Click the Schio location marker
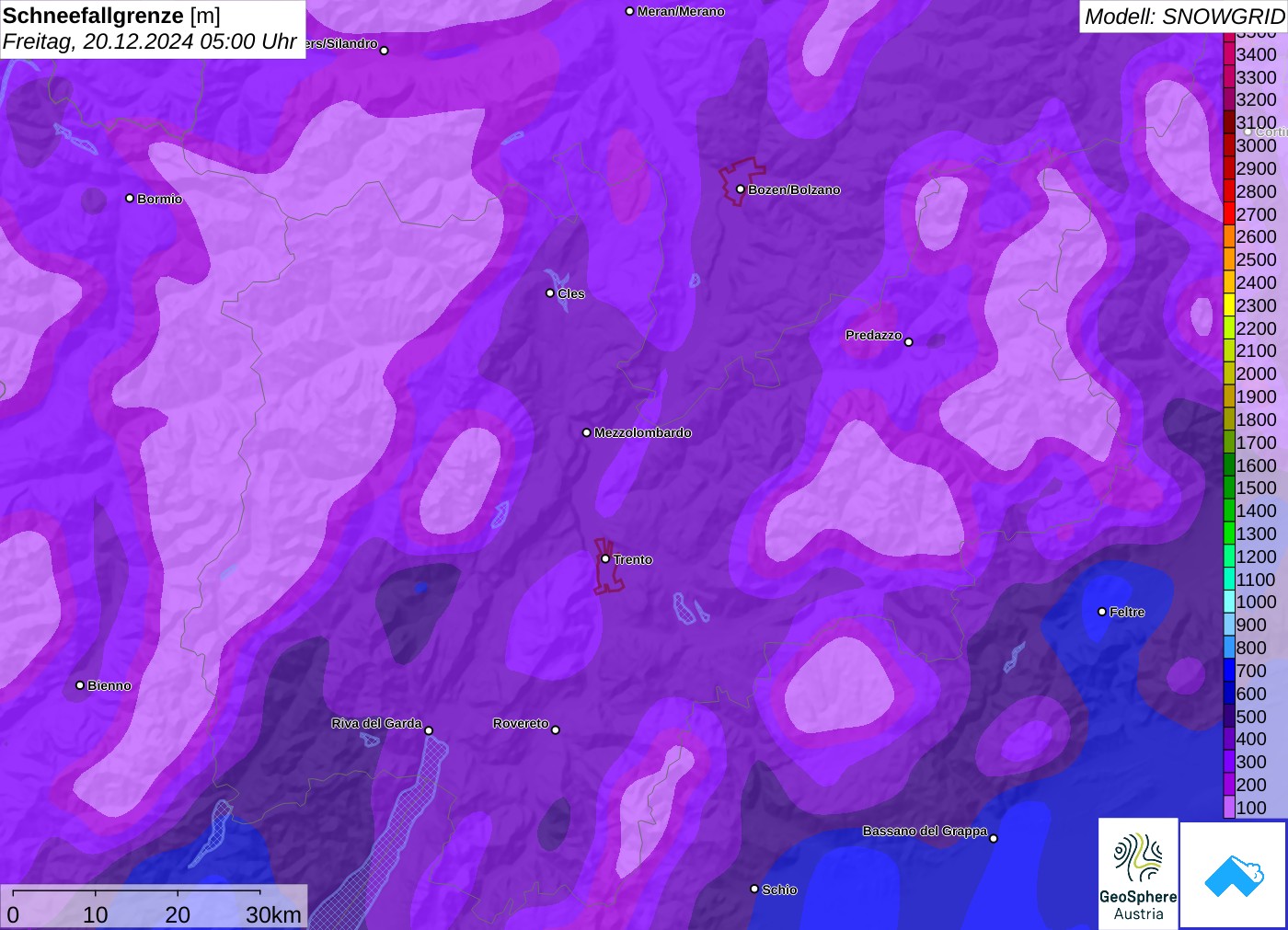The image size is (1288, 930). pyautogui.click(x=754, y=890)
